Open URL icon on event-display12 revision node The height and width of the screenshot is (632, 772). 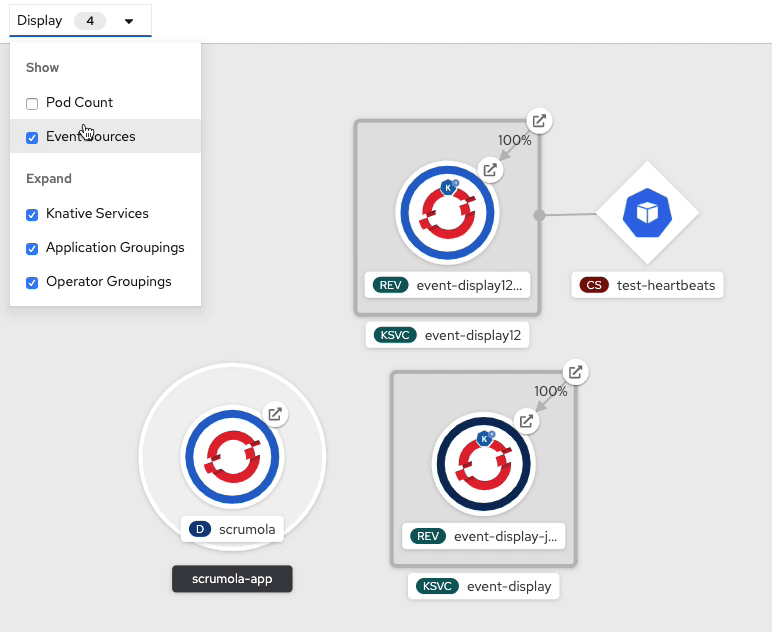[490, 170]
